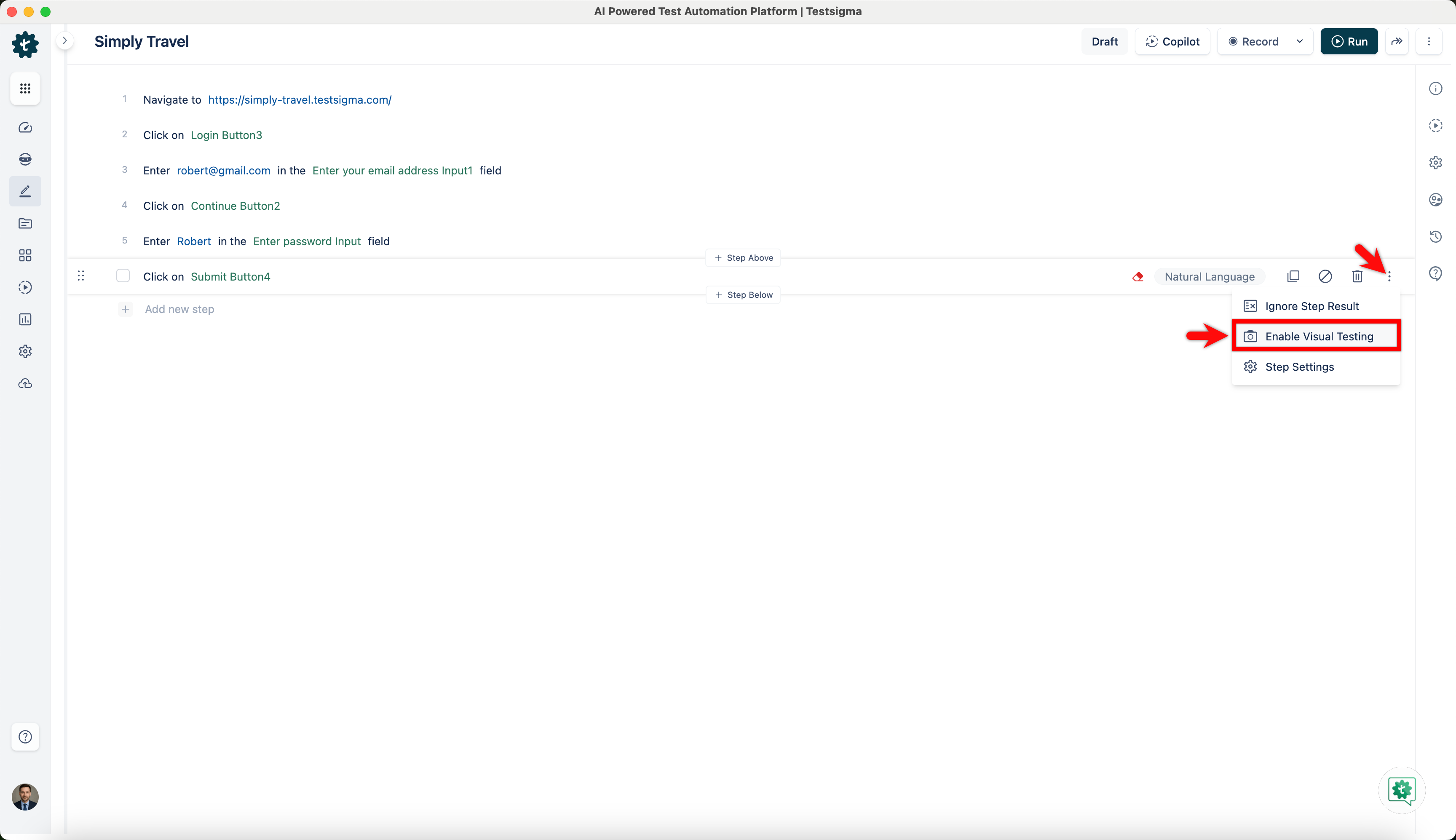Screen dimensions: 1456x840
Task: Open the simply-travel.testsigma.com link
Action: click(x=300, y=99)
